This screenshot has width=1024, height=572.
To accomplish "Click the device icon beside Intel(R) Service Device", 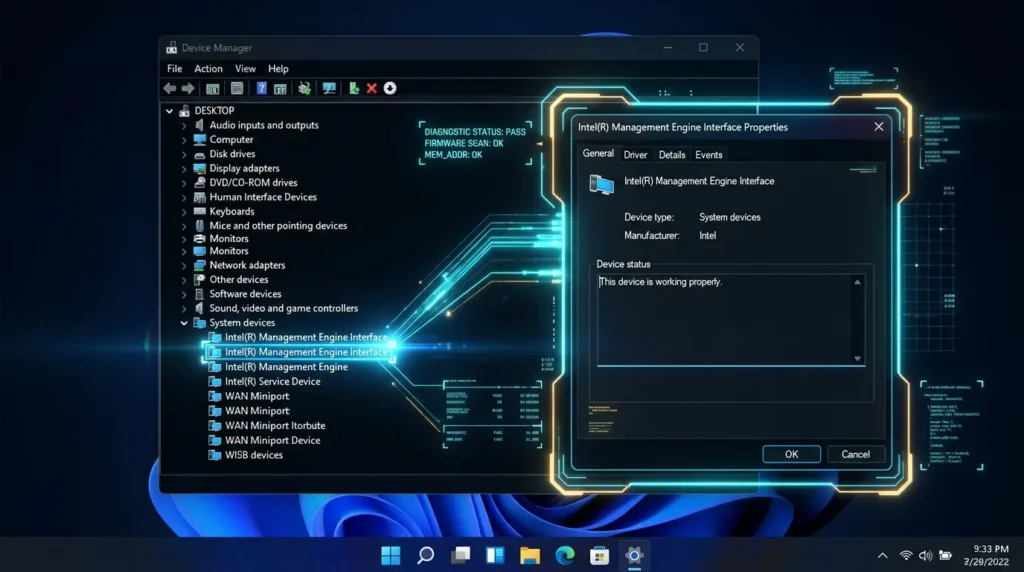I will [x=215, y=381].
